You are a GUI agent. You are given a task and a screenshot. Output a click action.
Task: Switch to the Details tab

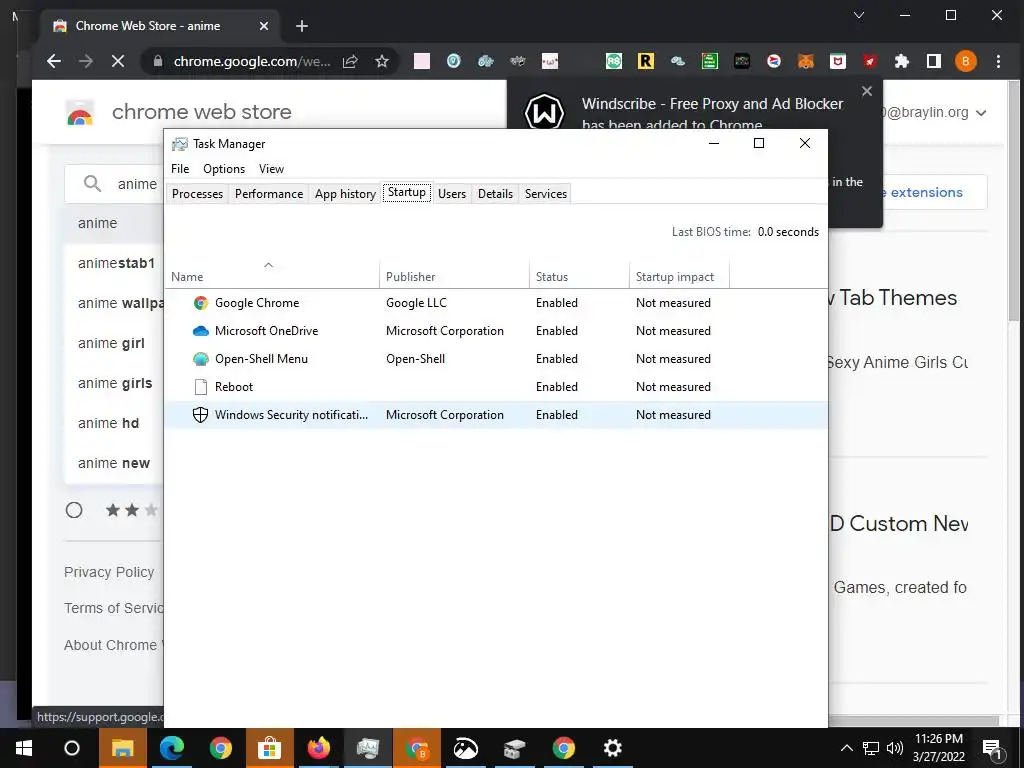(x=496, y=194)
